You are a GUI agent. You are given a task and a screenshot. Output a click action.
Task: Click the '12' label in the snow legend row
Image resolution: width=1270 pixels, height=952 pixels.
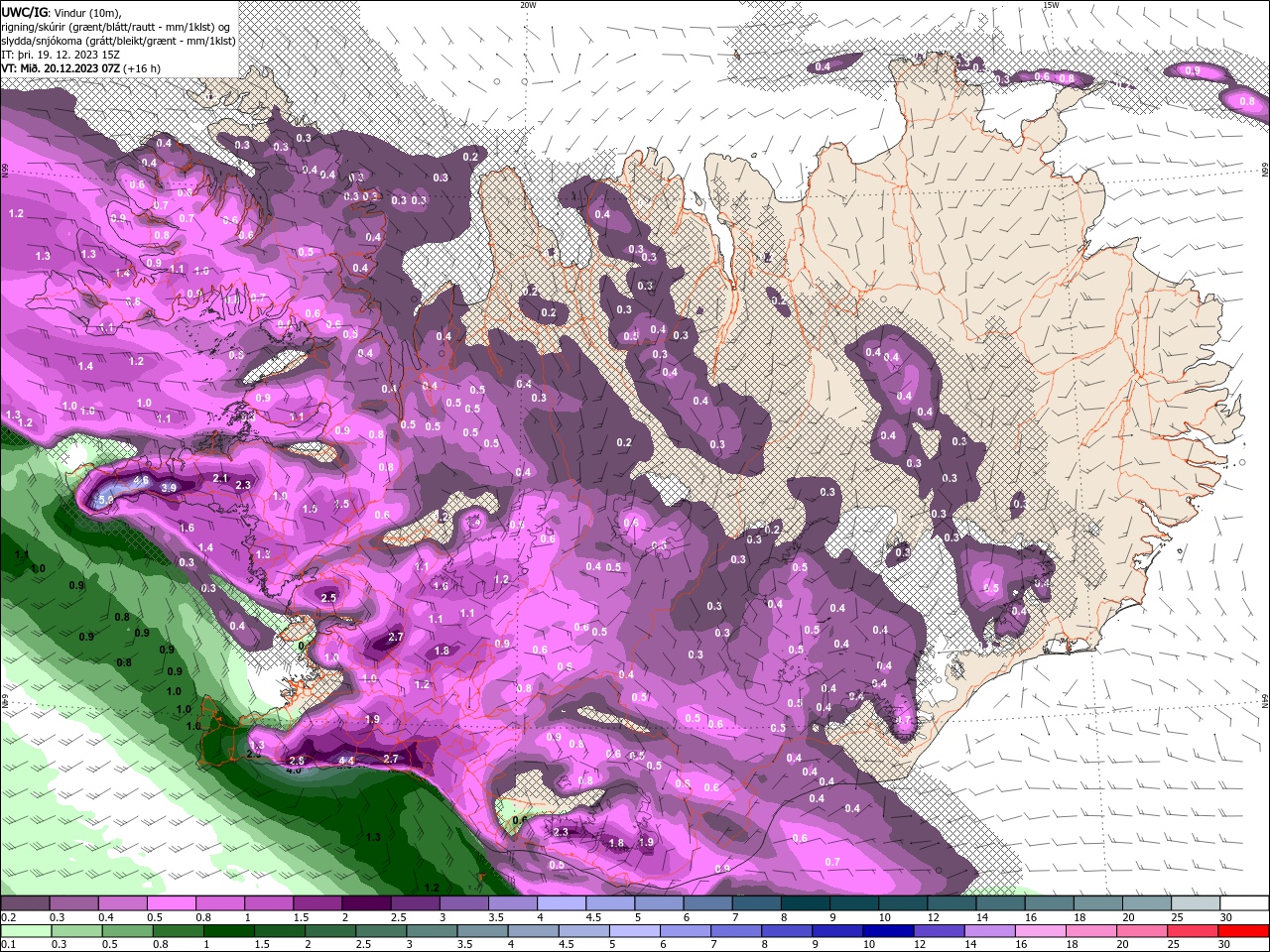pyautogui.click(x=934, y=917)
